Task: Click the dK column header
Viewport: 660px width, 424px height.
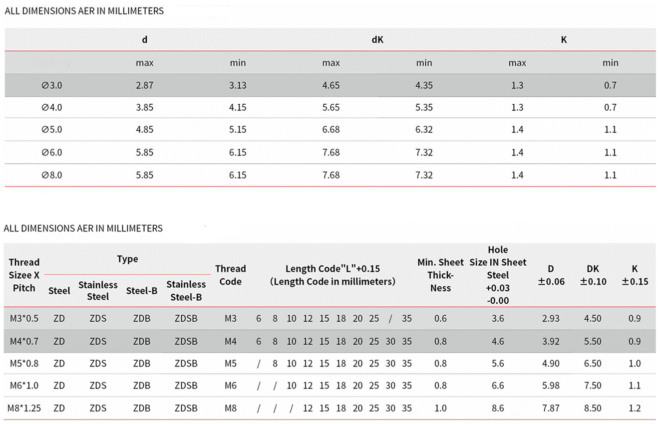Action: pyautogui.click(x=377, y=40)
